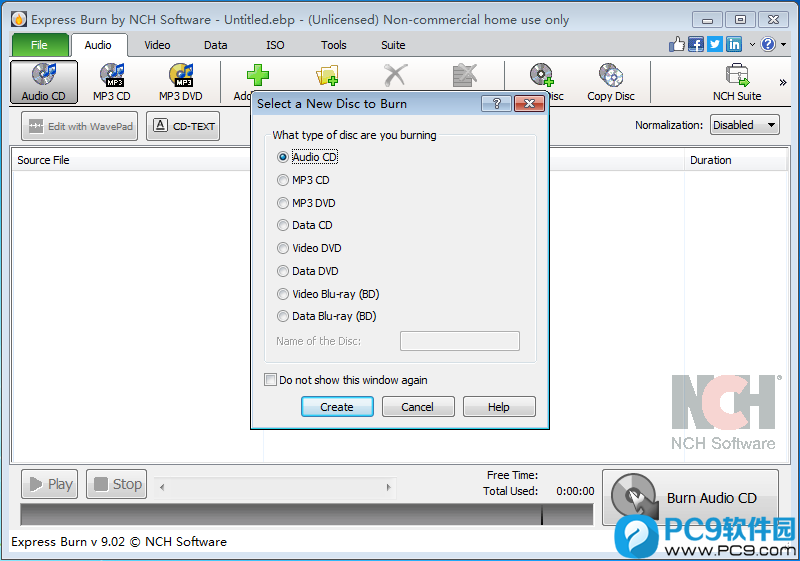Select the Data CD radio option
This screenshot has width=800, height=561.
pos(283,225)
